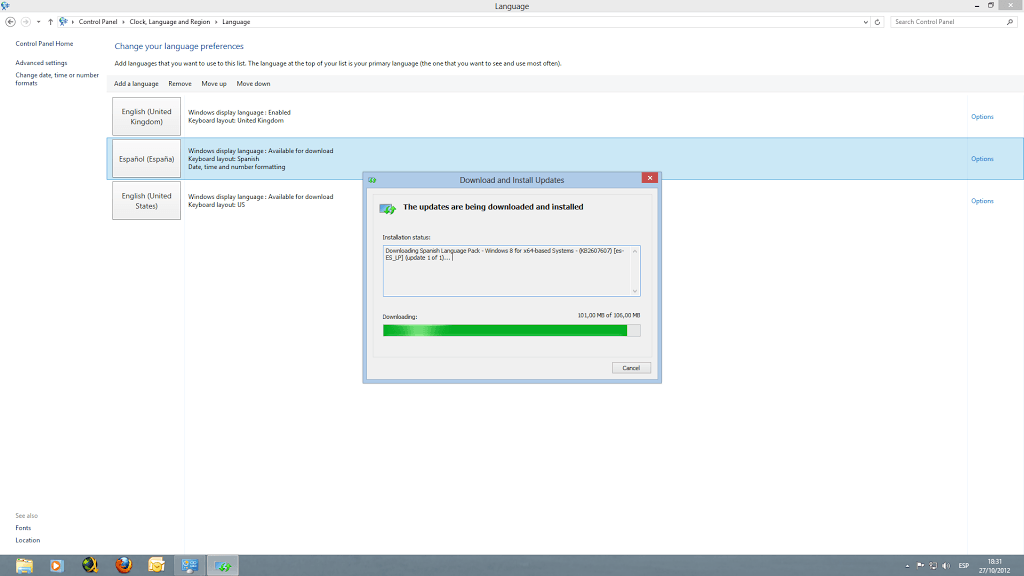Close the Download and Install Updates dialog
The height and width of the screenshot is (576, 1024).
click(x=650, y=178)
